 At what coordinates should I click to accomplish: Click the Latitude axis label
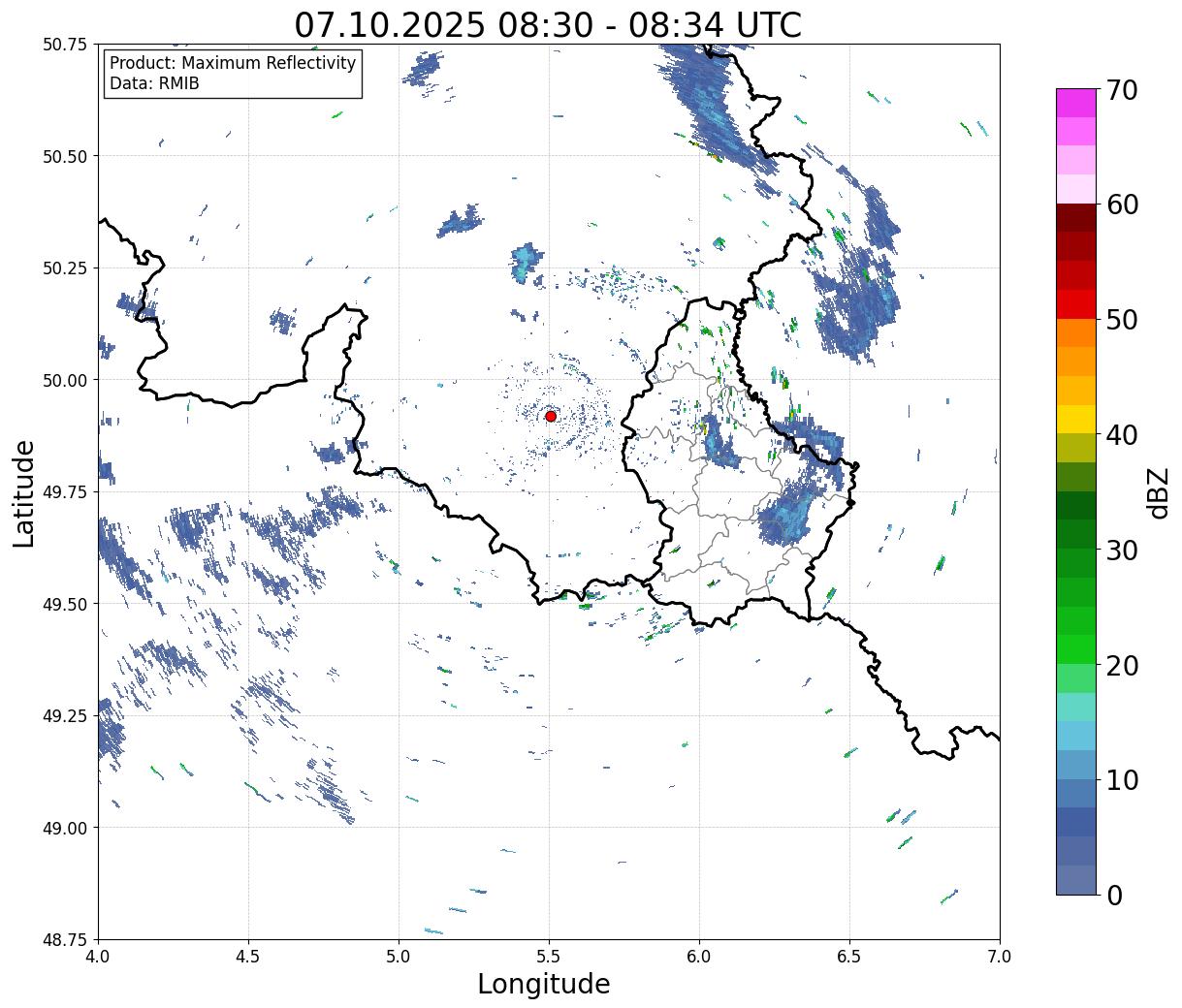tap(24, 492)
